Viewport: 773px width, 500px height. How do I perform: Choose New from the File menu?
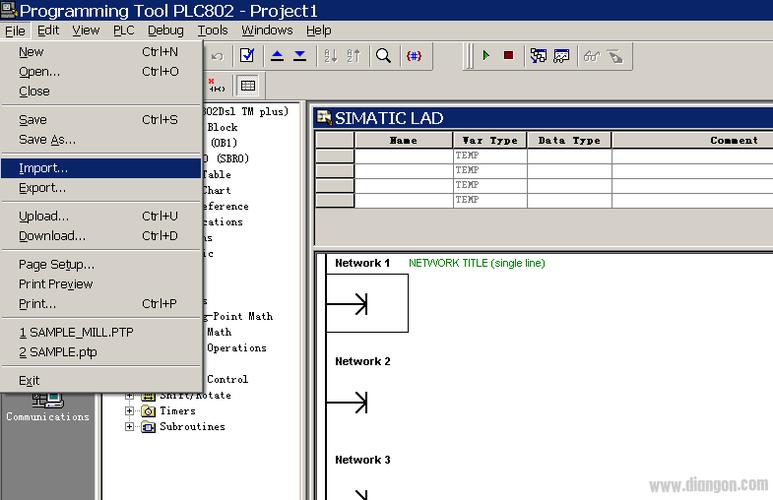pyautogui.click(x=101, y=52)
